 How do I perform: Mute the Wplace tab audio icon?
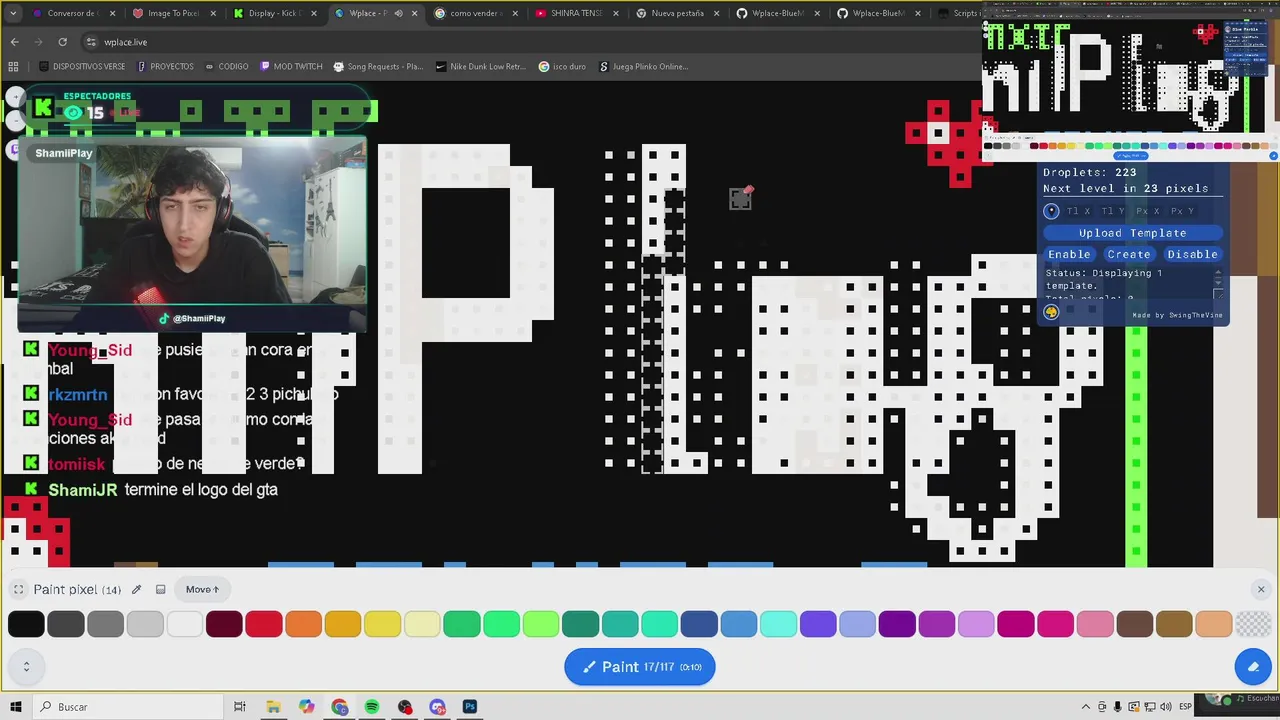pyautogui.click(x=398, y=13)
